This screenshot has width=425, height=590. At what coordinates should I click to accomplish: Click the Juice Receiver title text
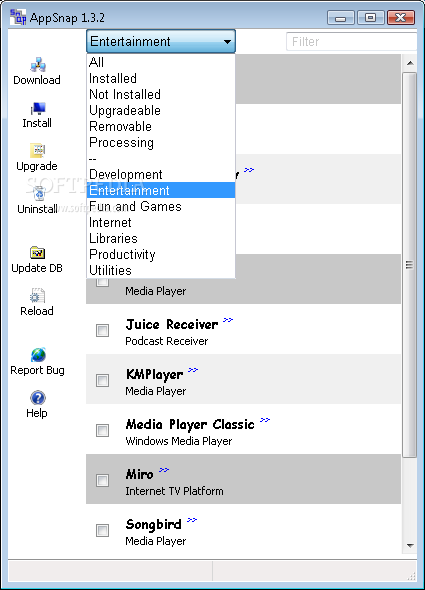172,324
